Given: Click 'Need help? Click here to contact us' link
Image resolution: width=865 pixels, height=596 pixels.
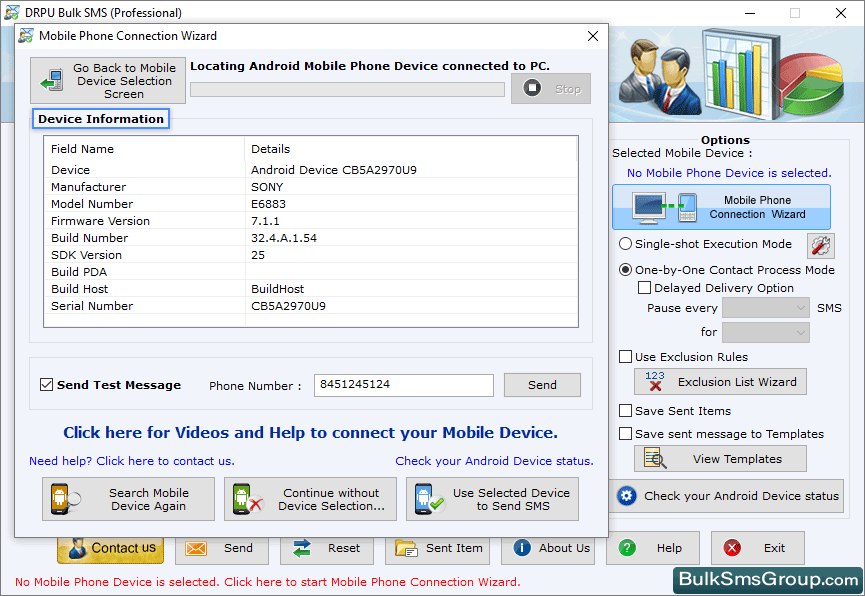Looking at the screenshot, I should pyautogui.click(x=132, y=461).
